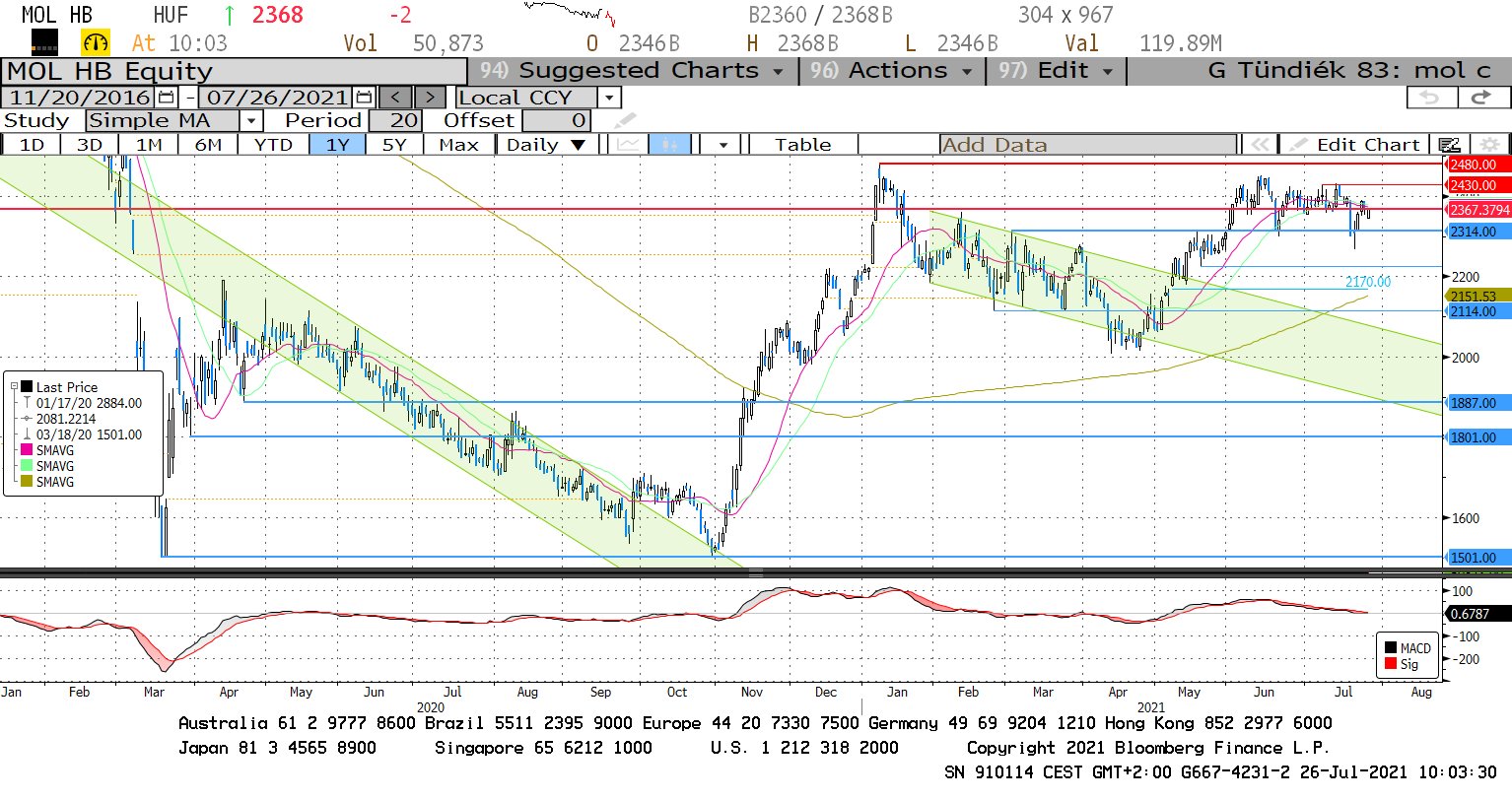Click the MOL HB Equity security field
Image resolution: width=1512 pixels, height=801 pixels.
235,71
